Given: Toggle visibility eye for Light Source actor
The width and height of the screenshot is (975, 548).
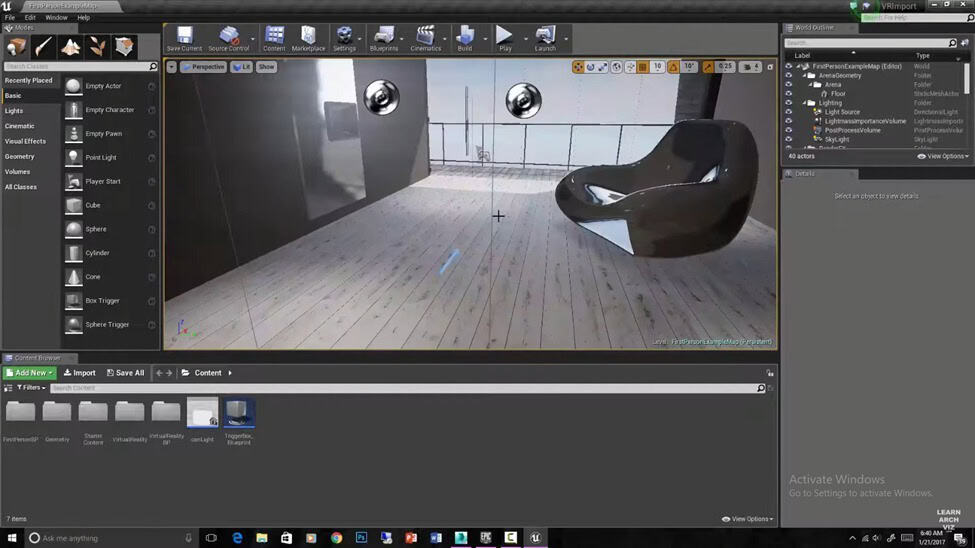Looking at the screenshot, I should pos(788,112).
